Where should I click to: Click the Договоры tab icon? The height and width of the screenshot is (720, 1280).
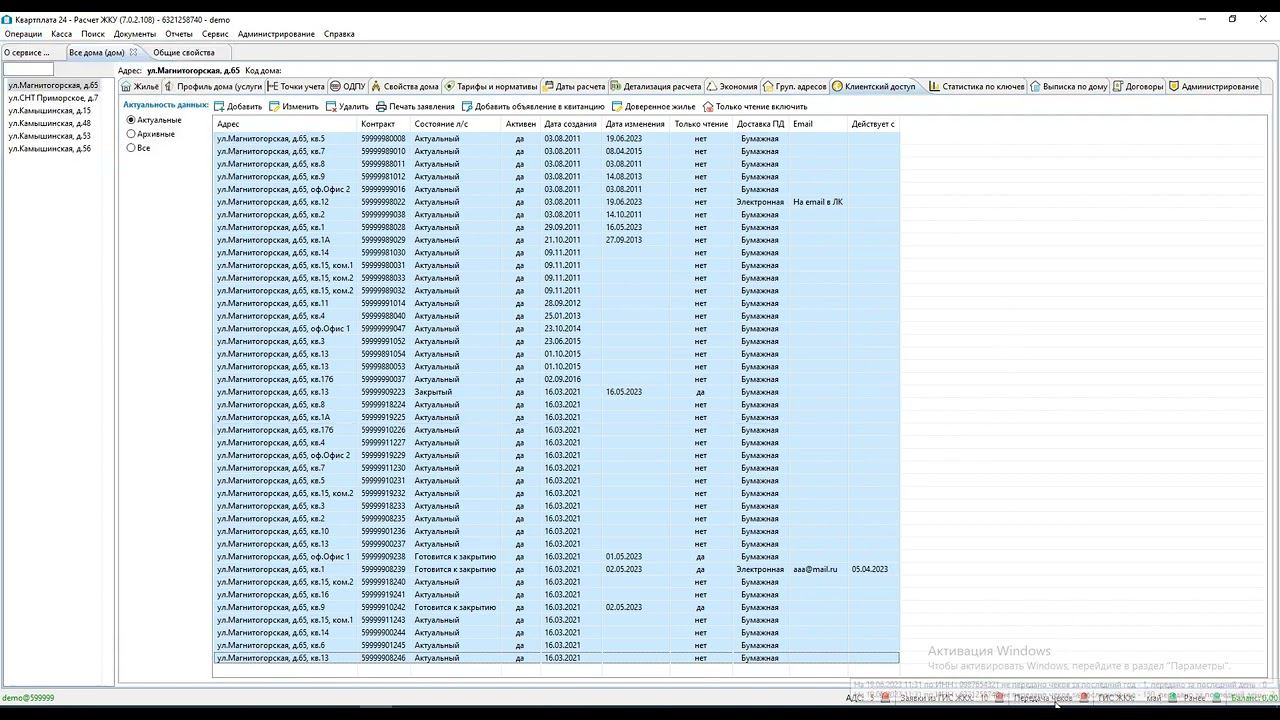coord(1118,87)
